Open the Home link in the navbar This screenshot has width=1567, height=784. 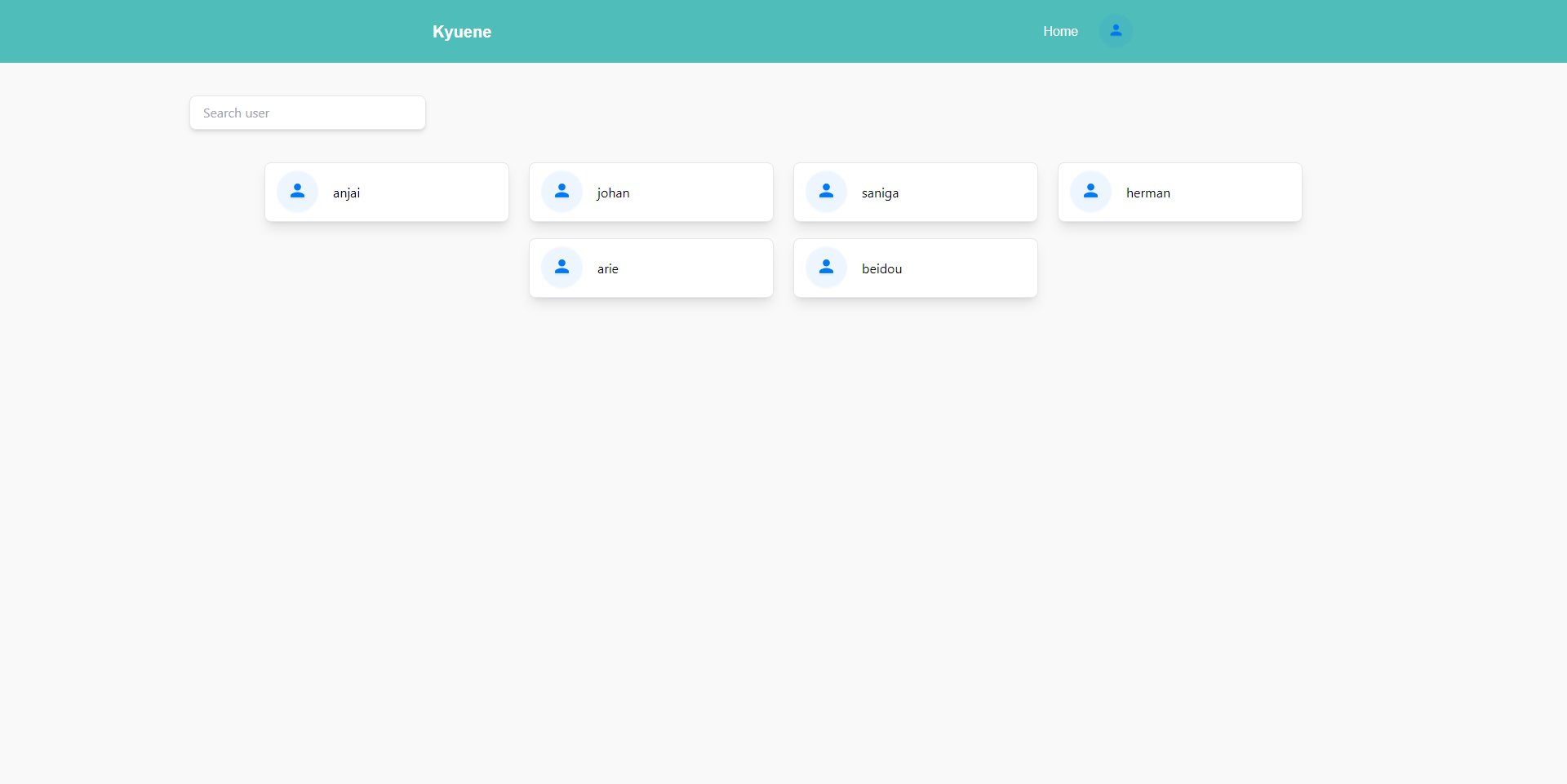(1060, 31)
